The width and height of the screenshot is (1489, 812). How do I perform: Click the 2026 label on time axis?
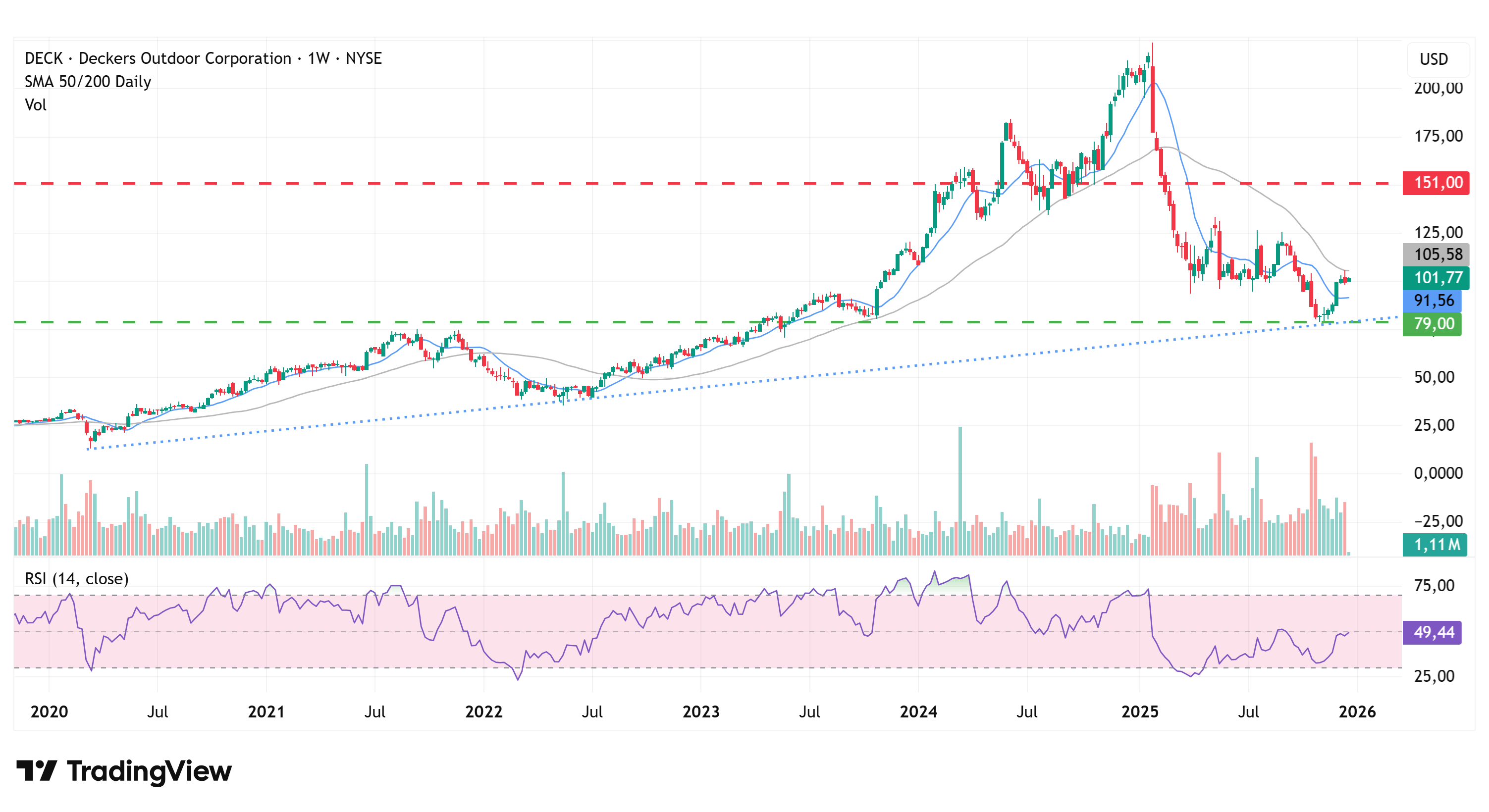[1357, 711]
